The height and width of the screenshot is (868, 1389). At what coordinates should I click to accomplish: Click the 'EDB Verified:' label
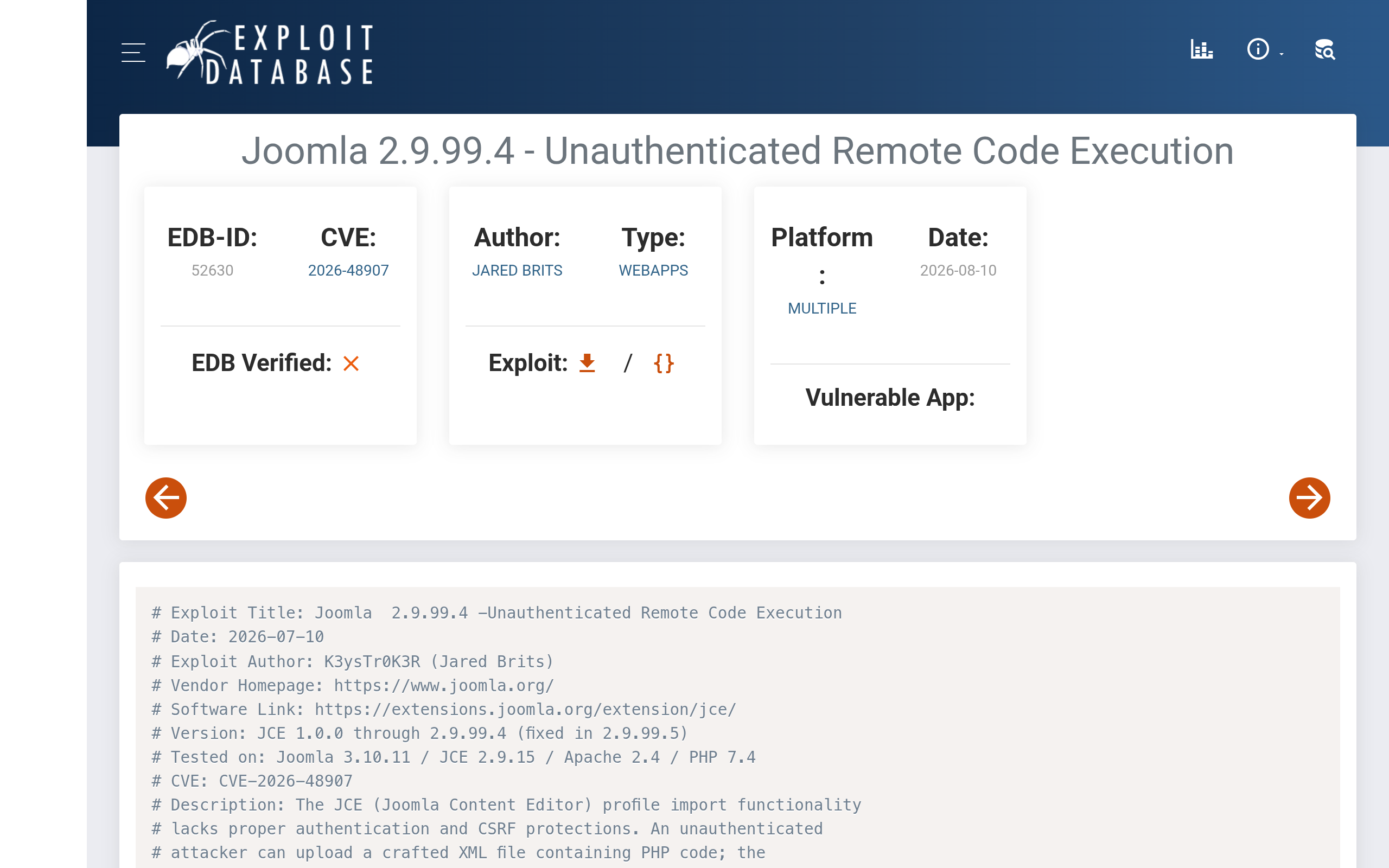coord(262,363)
